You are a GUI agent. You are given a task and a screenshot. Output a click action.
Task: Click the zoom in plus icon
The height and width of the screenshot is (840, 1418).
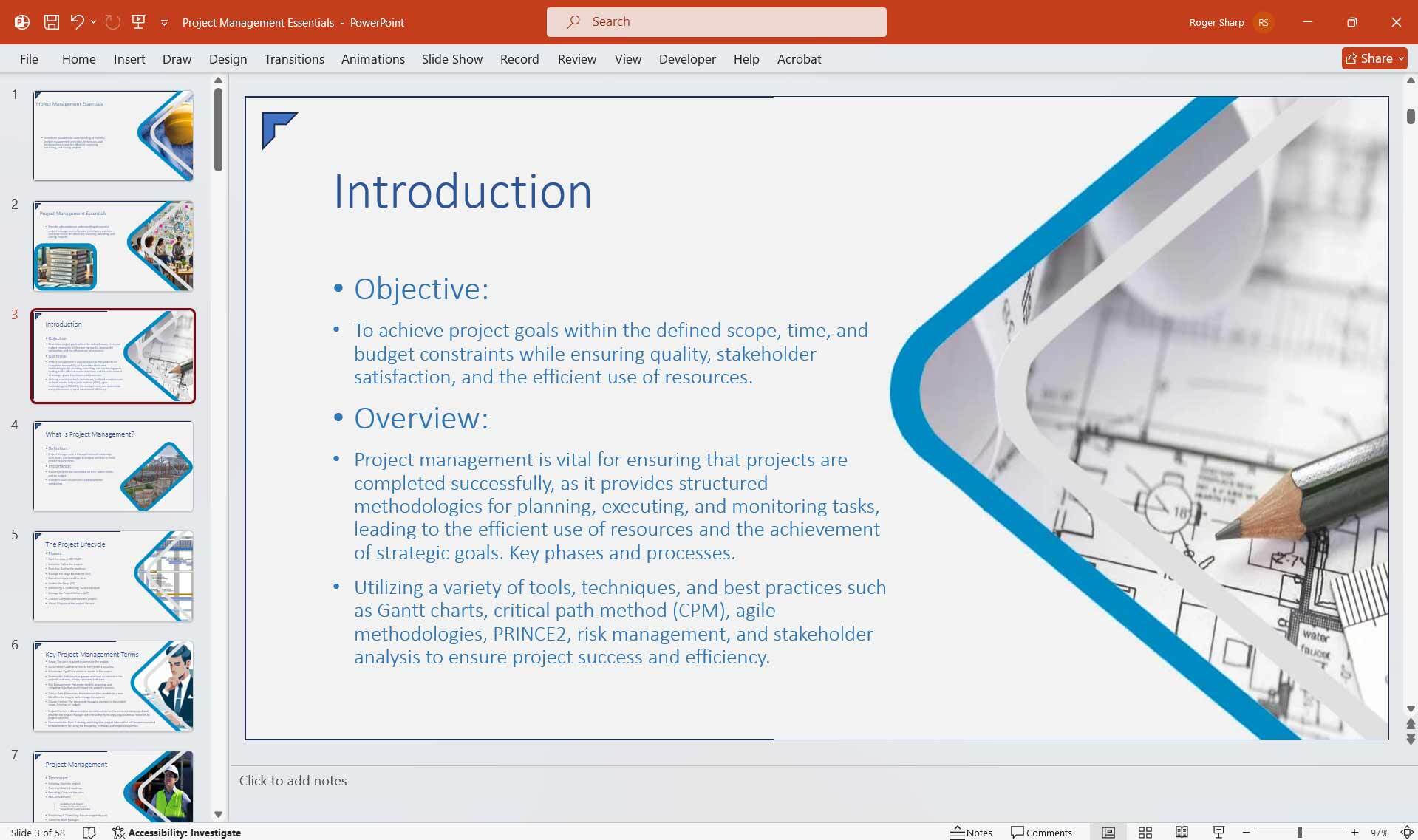pos(1354,833)
